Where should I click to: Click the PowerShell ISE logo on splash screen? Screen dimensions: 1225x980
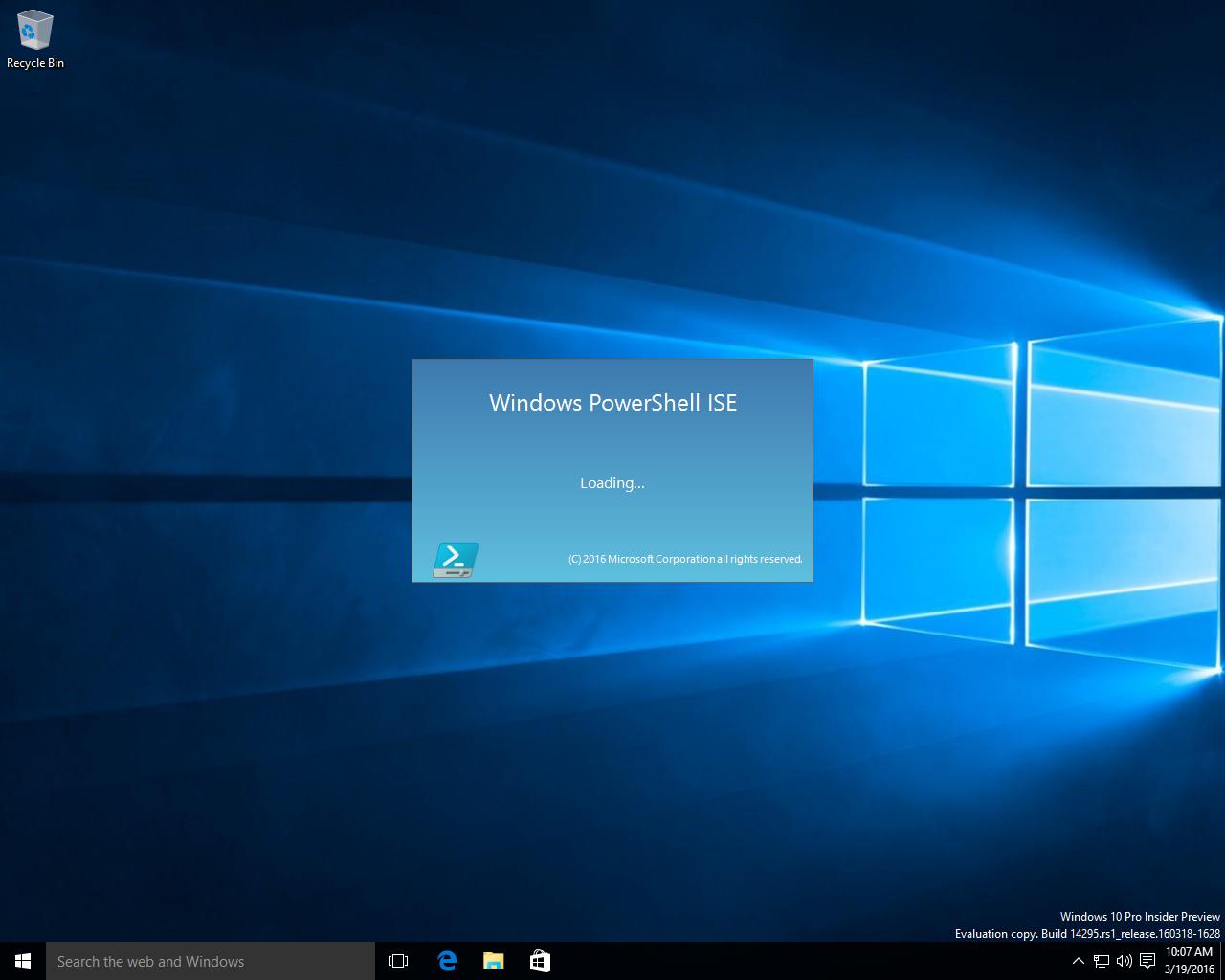[x=456, y=560]
